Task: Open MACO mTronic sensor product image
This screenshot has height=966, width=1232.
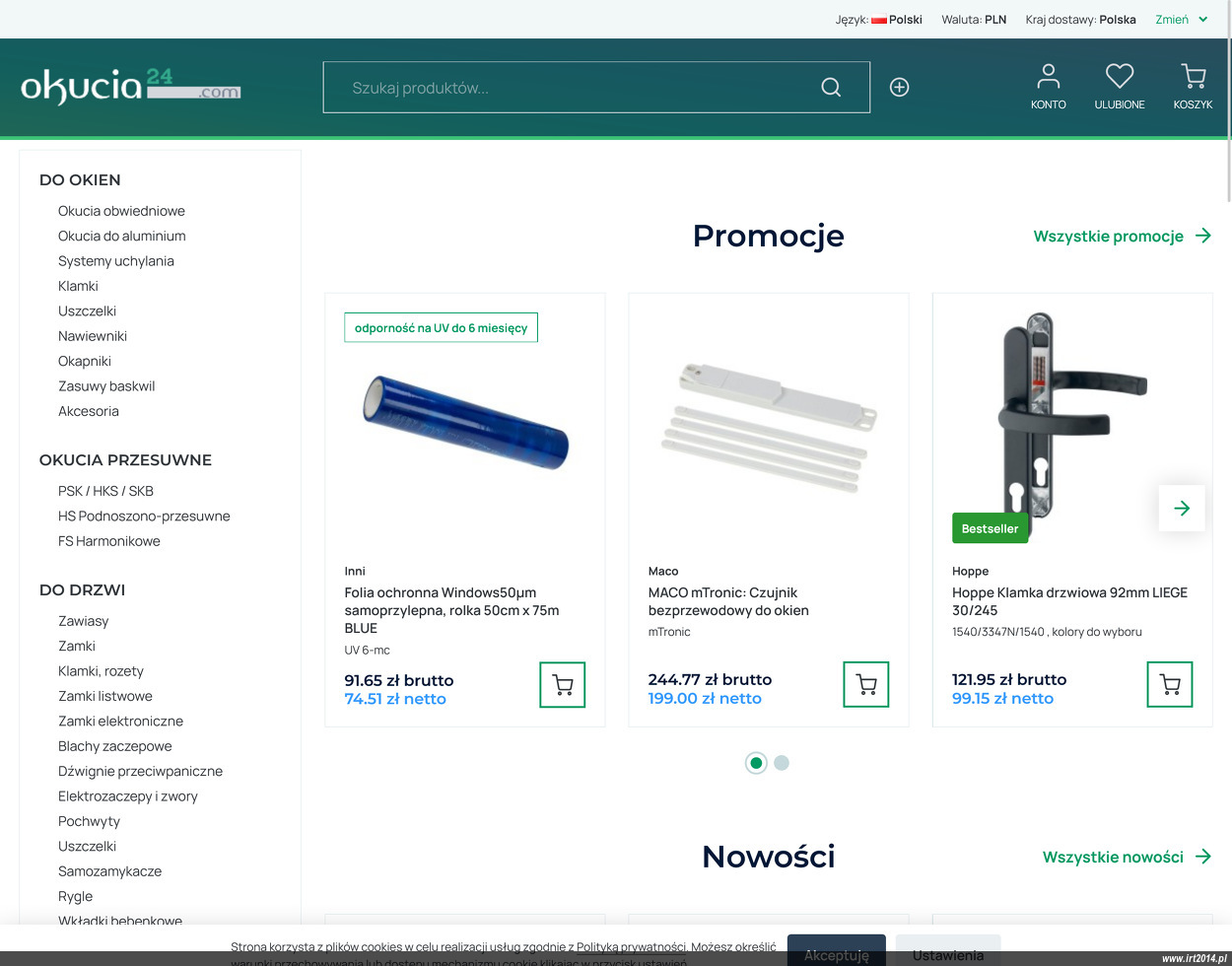Action: pyautogui.click(x=769, y=427)
